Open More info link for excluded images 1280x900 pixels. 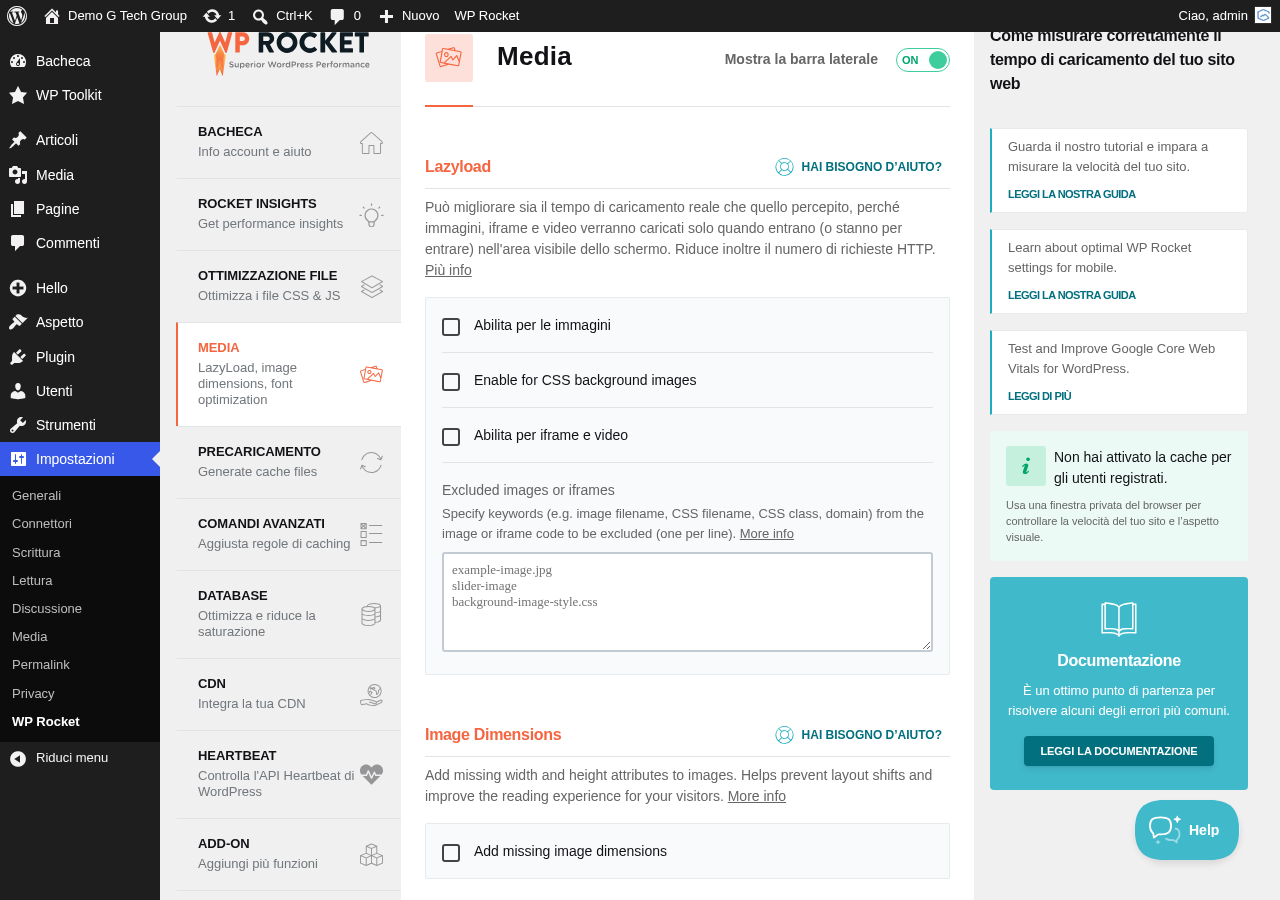coord(767,534)
